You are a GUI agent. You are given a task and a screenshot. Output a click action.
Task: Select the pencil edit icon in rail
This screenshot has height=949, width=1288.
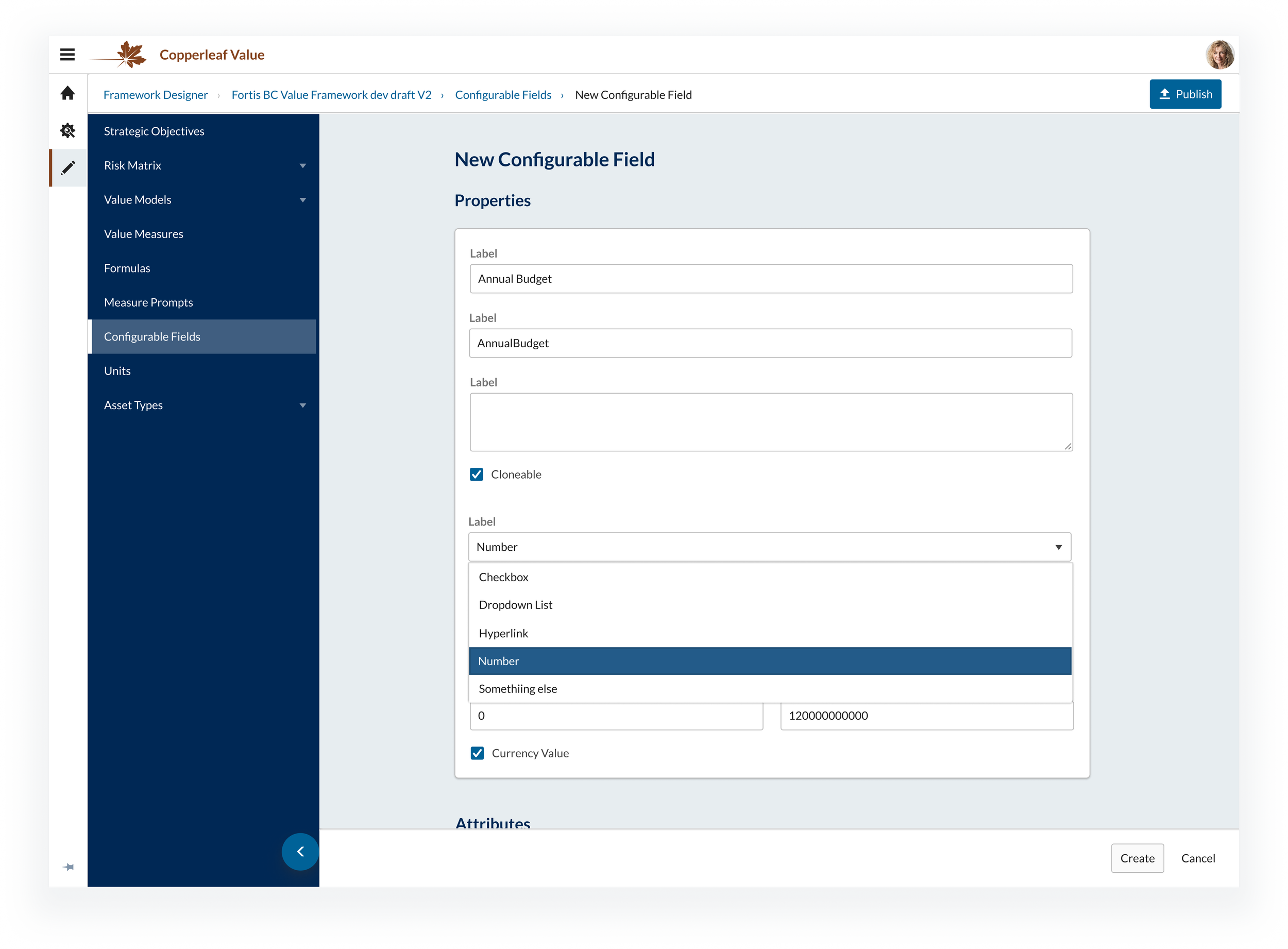[x=68, y=168]
